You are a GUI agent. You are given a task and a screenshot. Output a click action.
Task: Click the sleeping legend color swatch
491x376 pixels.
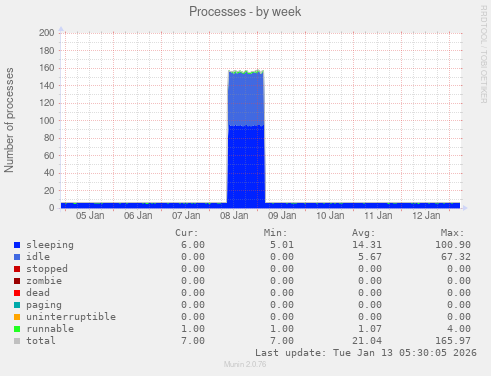[x=17, y=245]
